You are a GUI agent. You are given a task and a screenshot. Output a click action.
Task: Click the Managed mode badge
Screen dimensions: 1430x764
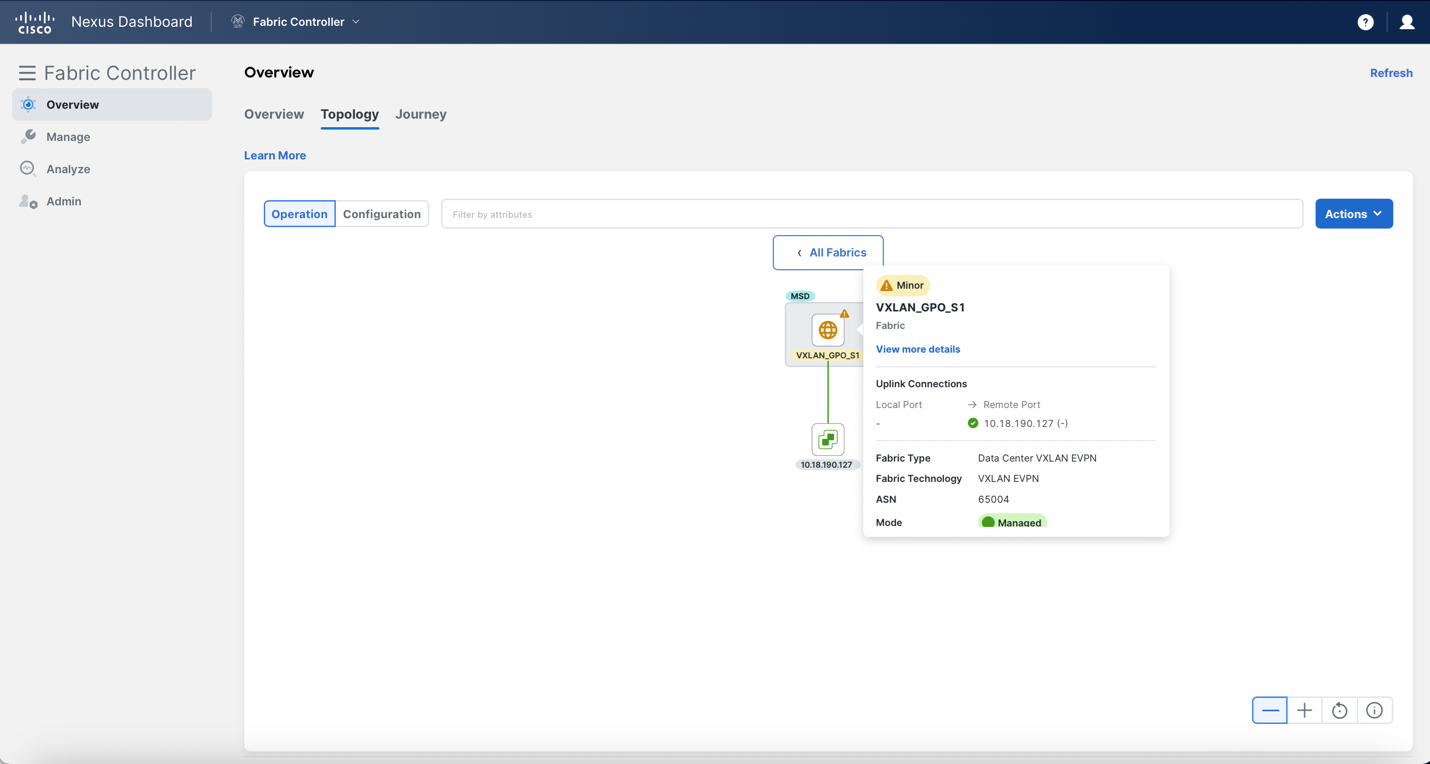pyautogui.click(x=1012, y=522)
